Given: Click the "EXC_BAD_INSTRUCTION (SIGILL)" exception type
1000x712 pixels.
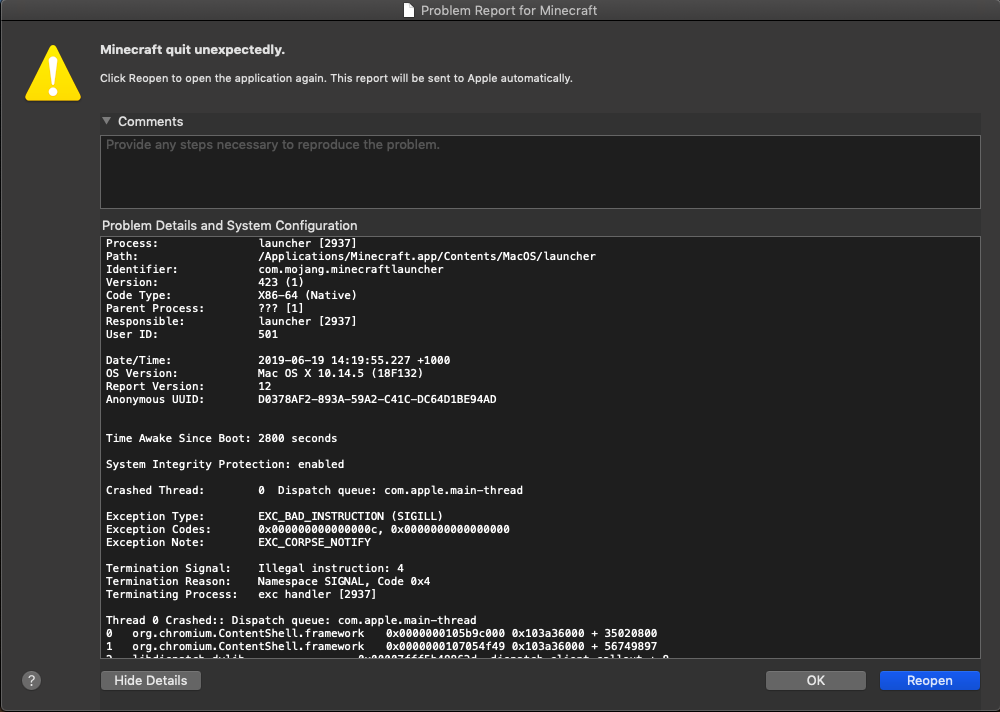Looking at the screenshot, I should pyautogui.click(x=350, y=516).
